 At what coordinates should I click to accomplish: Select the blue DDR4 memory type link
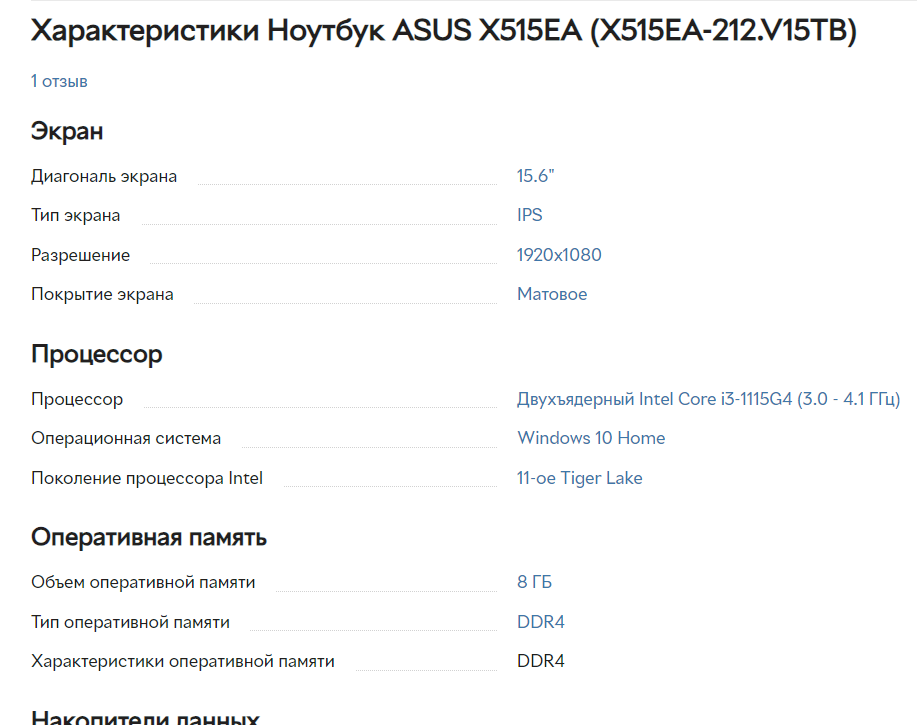click(540, 622)
